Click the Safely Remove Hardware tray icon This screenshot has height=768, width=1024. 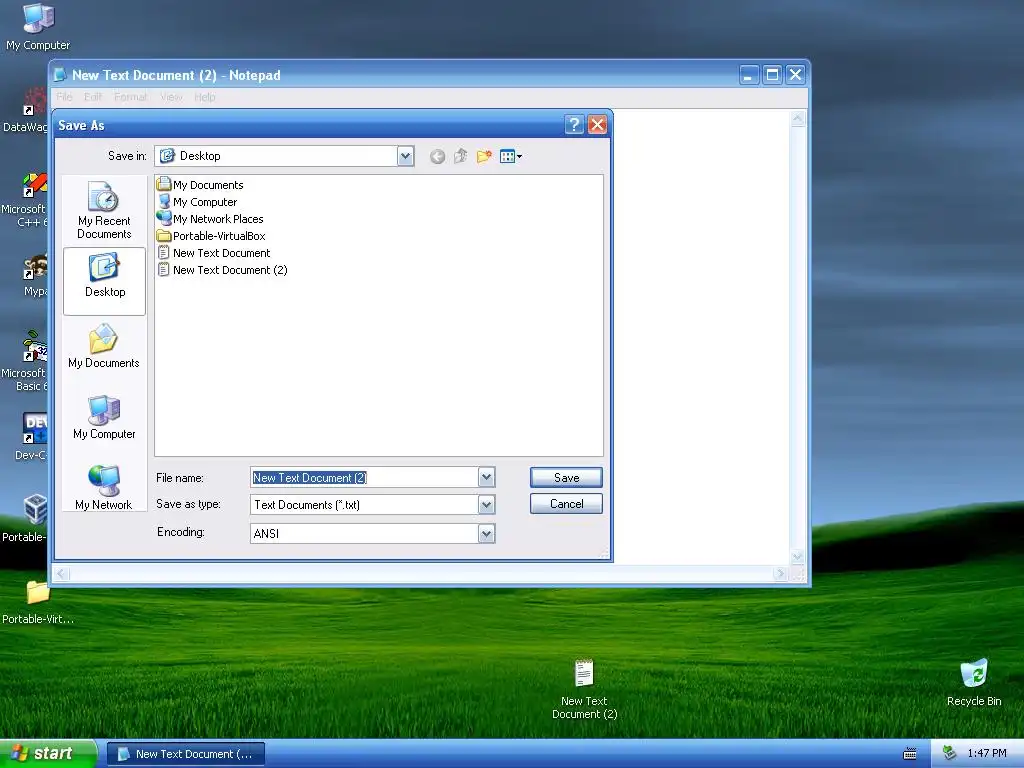[949, 754]
